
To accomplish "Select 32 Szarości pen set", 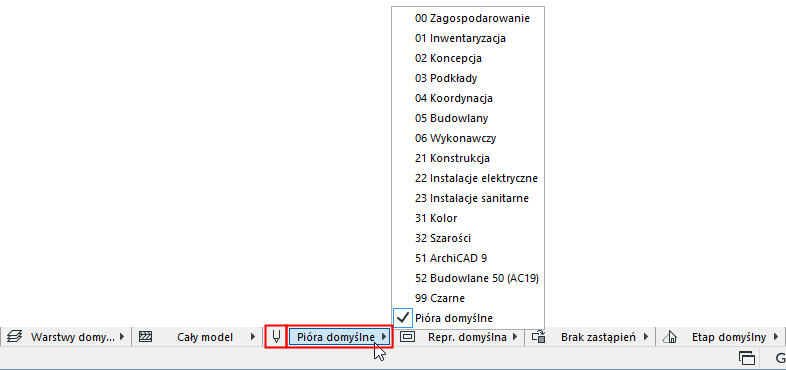I will (x=468, y=238).
